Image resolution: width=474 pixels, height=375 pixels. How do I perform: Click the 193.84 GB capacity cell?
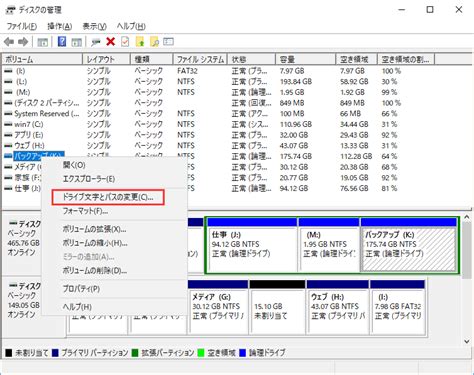tap(296, 82)
